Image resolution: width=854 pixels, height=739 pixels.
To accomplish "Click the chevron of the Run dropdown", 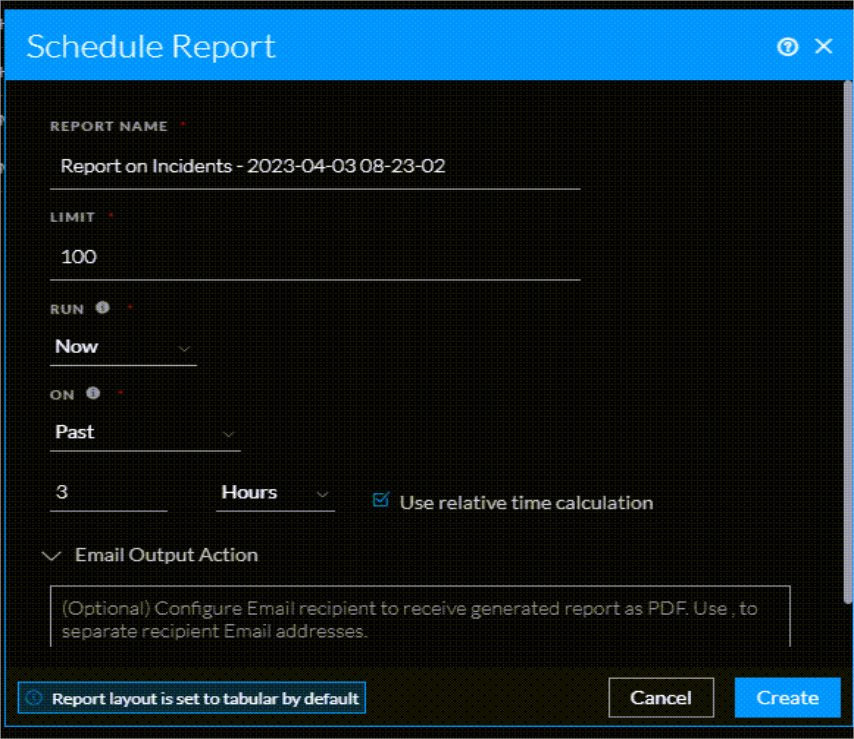I will coord(184,349).
